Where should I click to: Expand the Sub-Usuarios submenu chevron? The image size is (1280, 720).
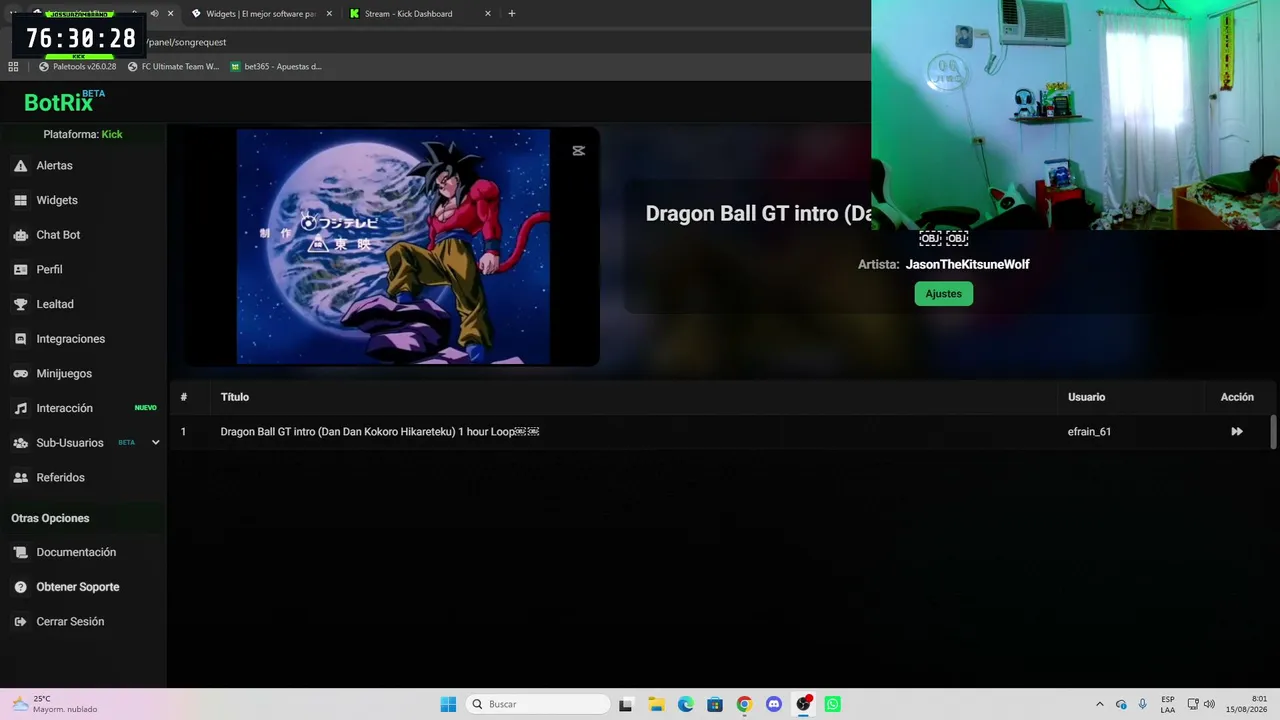point(155,442)
